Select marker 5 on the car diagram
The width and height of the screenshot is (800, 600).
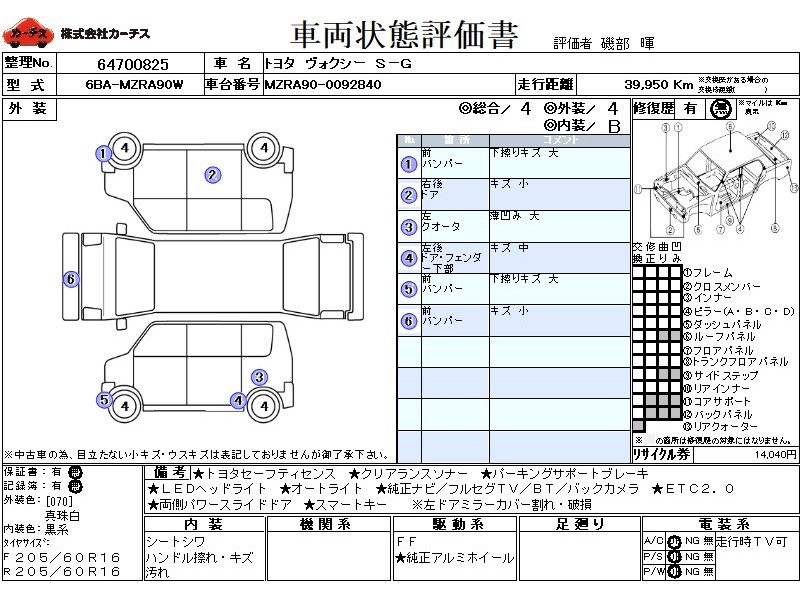[104, 399]
